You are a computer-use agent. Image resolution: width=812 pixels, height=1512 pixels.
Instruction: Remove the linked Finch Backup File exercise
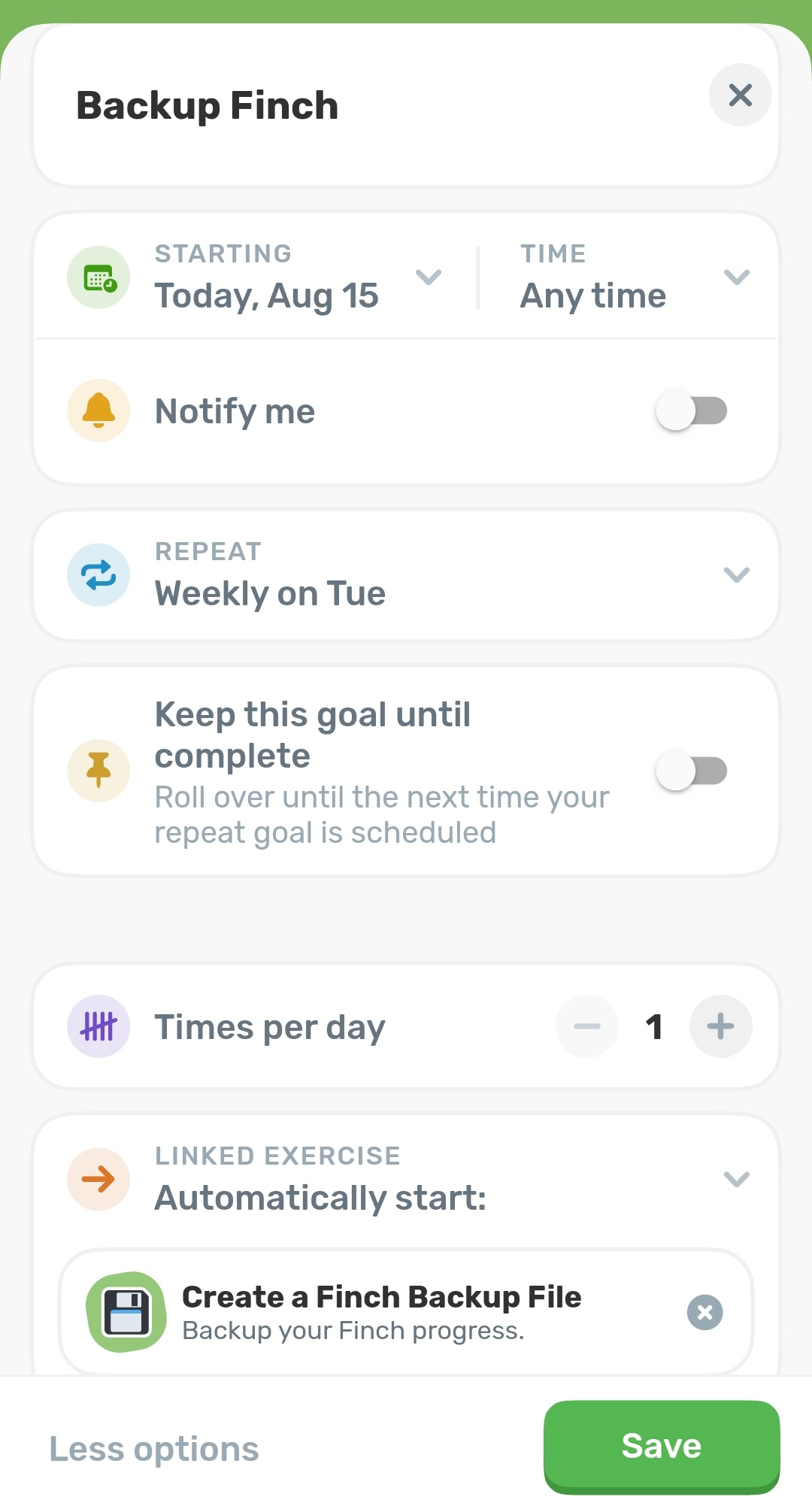click(705, 1312)
